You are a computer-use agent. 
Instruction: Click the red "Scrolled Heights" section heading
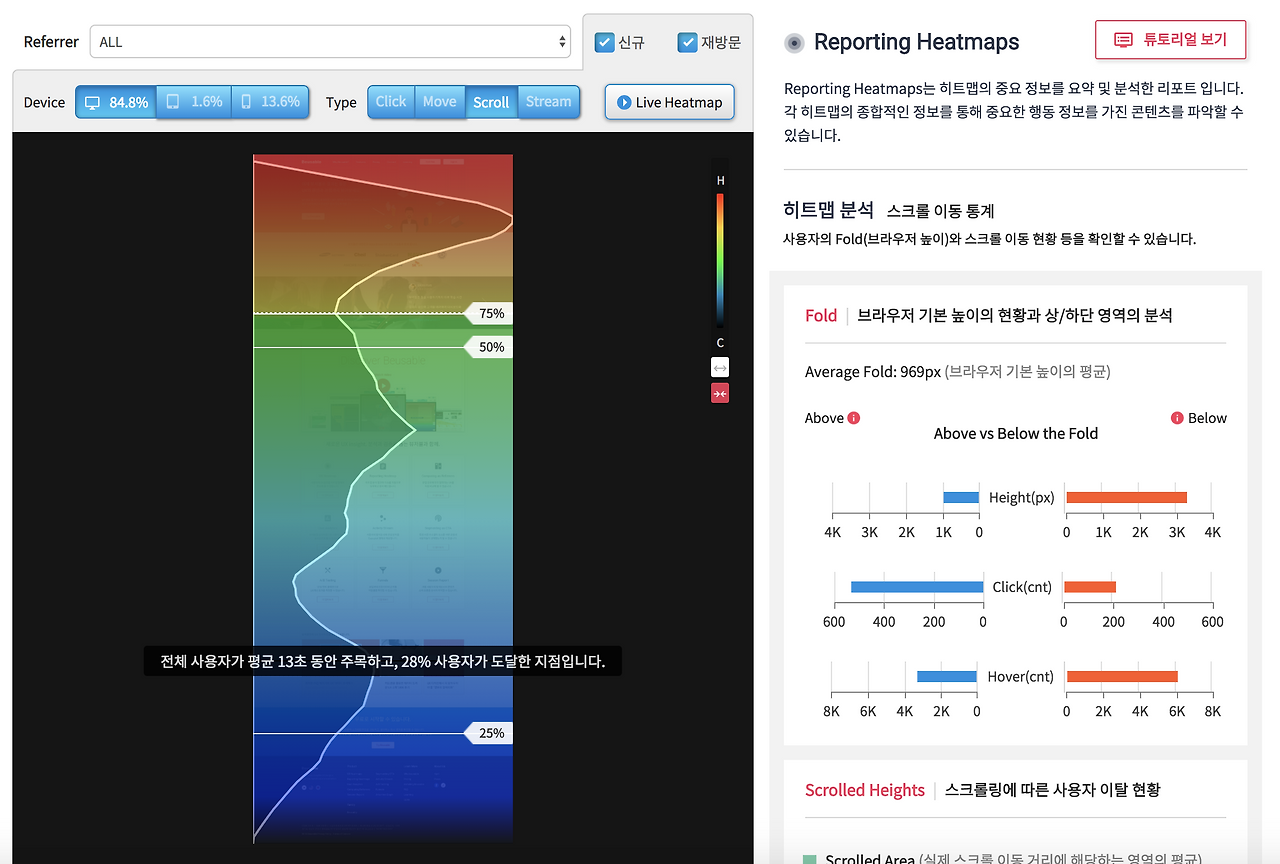tap(865, 790)
